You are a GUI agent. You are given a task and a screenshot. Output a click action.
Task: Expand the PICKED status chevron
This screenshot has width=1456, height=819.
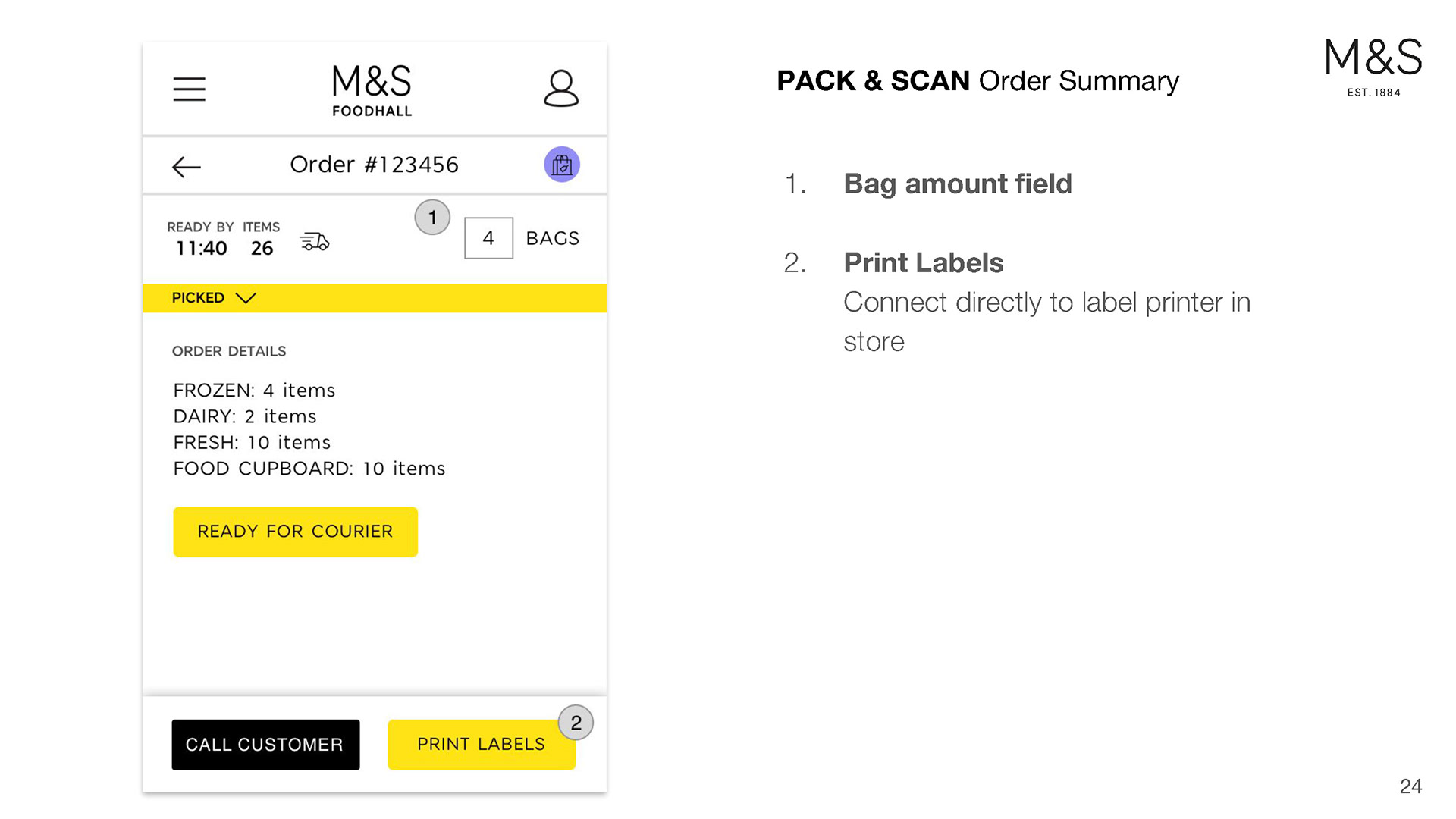click(x=246, y=298)
